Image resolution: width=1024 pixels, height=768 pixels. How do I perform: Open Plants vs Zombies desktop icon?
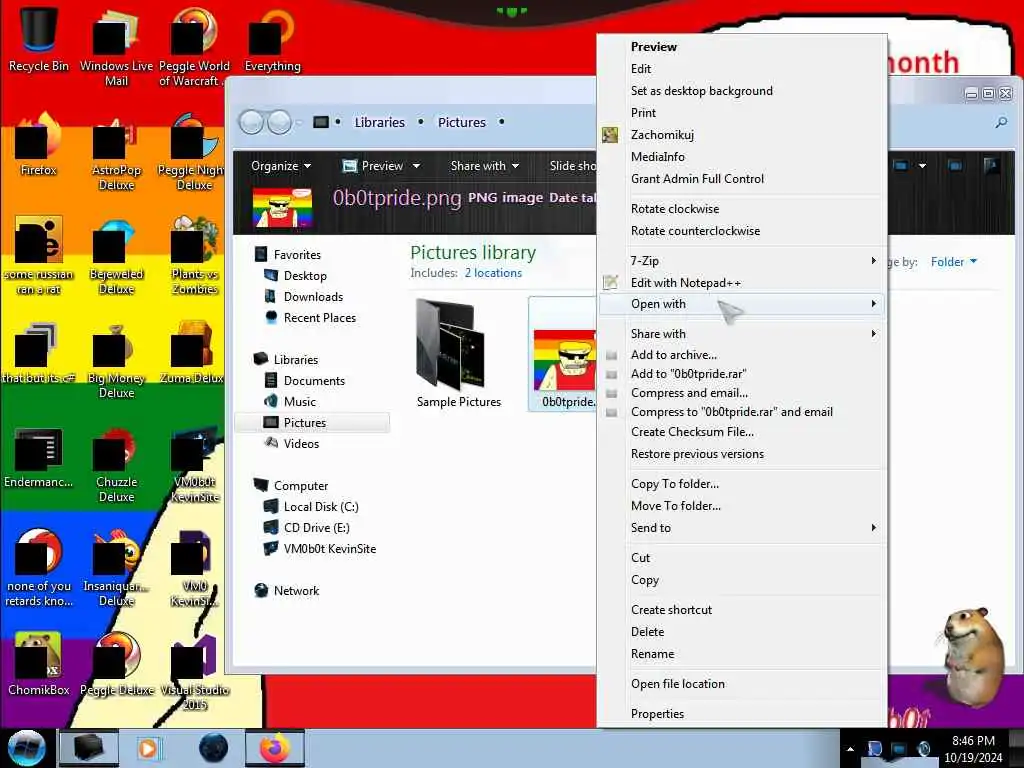click(x=195, y=256)
